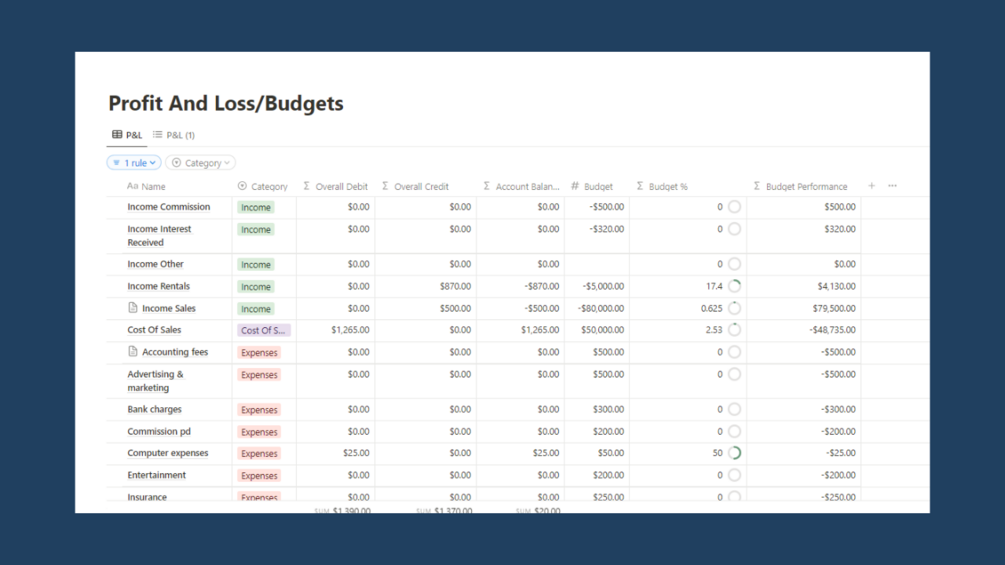Open the Cost Of Sales row
The width and height of the screenshot is (1005, 565).
click(154, 330)
